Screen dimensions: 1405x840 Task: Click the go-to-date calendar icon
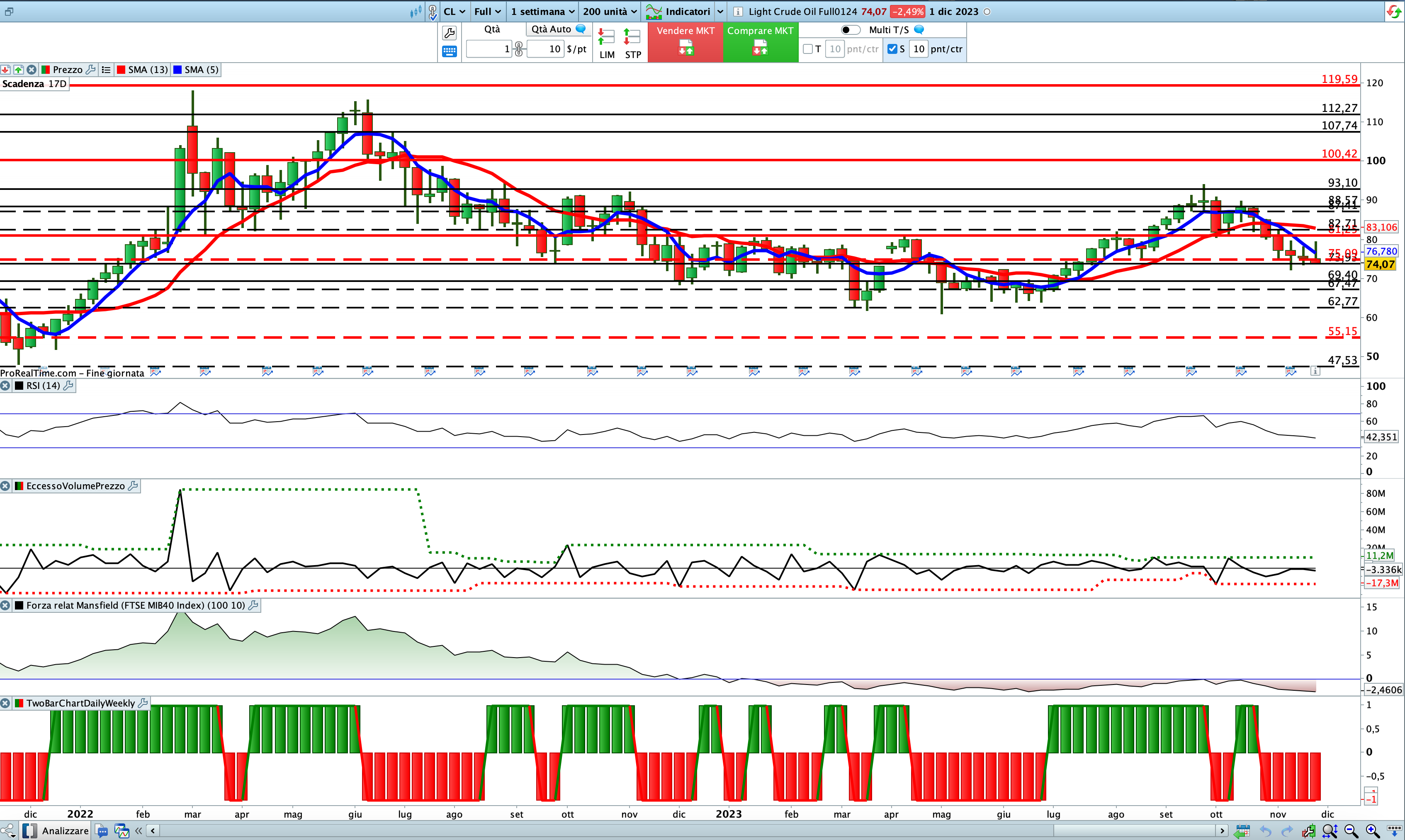click(1242, 831)
